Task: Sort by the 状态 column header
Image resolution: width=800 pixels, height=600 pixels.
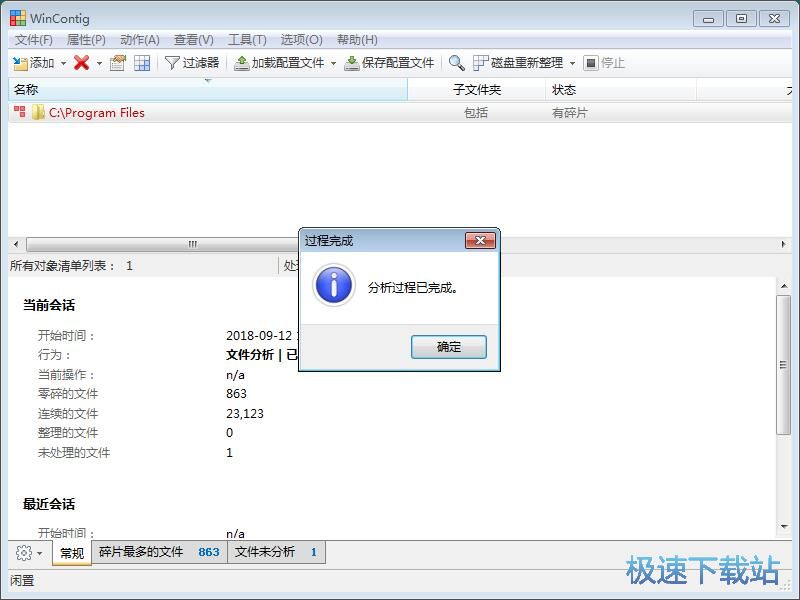Action: point(621,90)
